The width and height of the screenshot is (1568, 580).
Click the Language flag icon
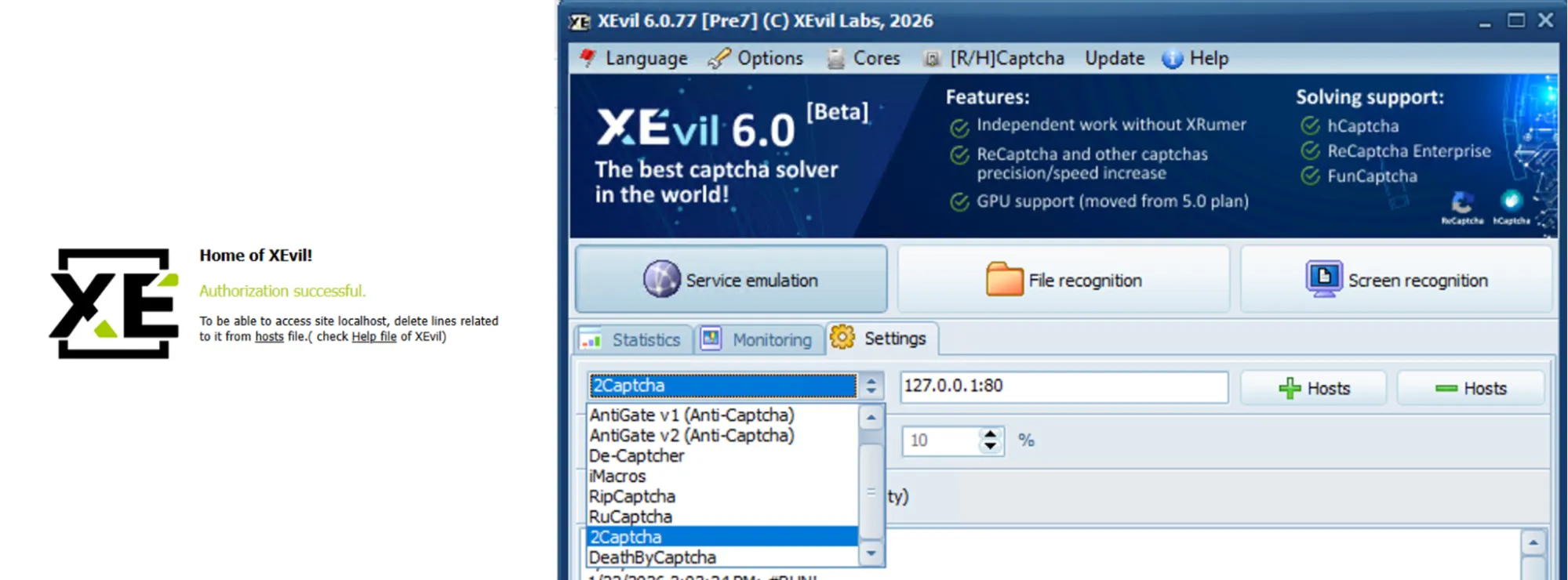click(588, 58)
